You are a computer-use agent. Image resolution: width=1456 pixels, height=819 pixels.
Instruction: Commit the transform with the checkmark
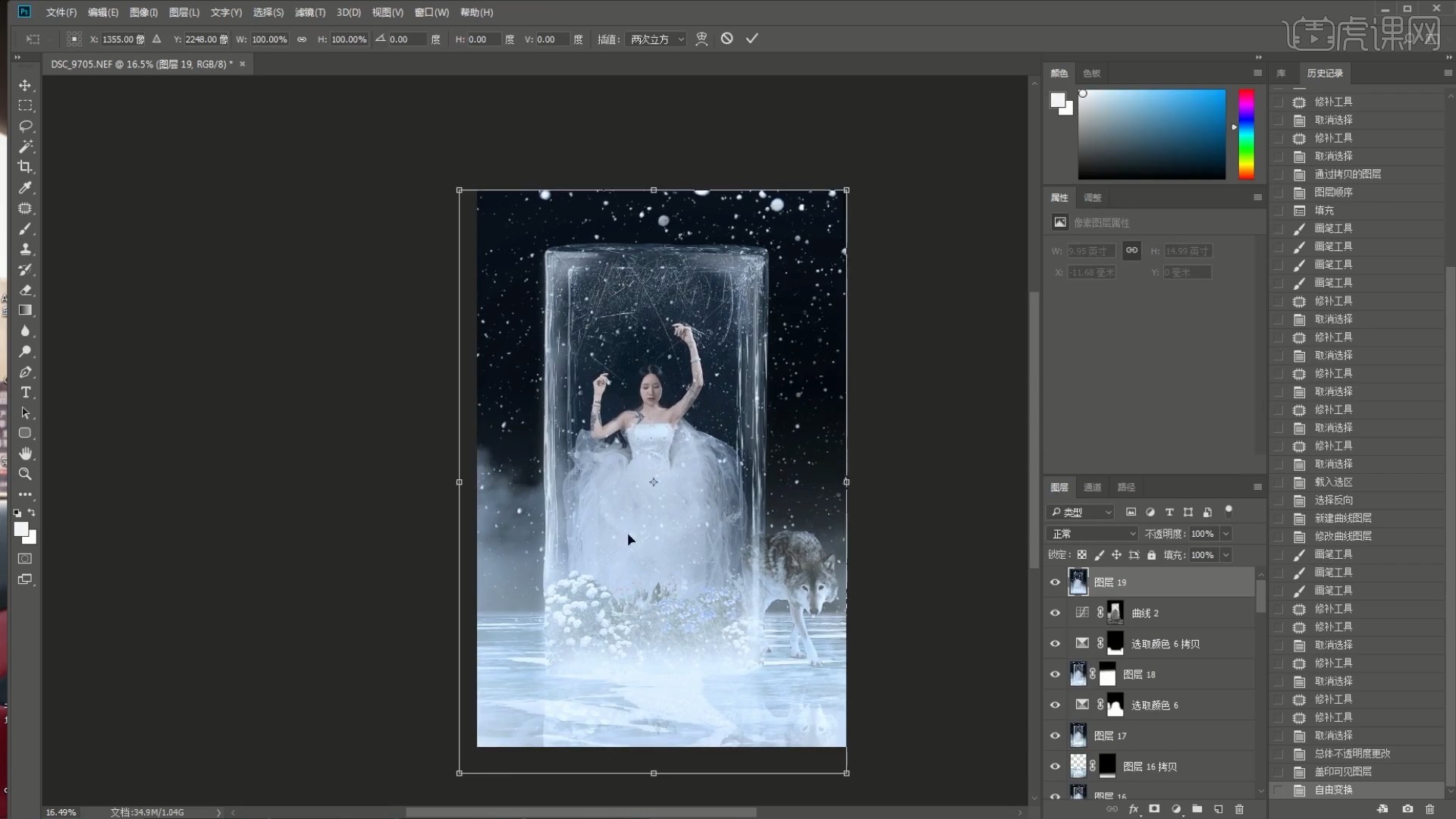click(752, 39)
